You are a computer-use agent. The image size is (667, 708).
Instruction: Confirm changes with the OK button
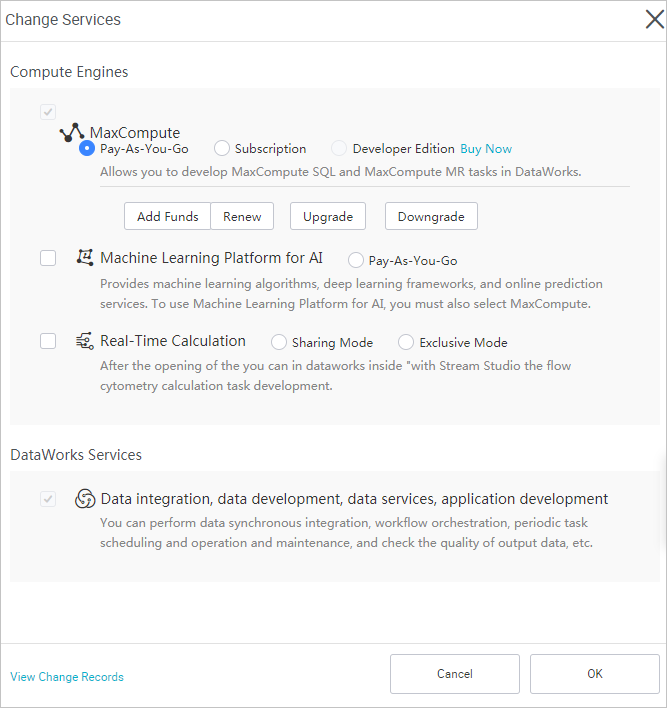tap(595, 674)
